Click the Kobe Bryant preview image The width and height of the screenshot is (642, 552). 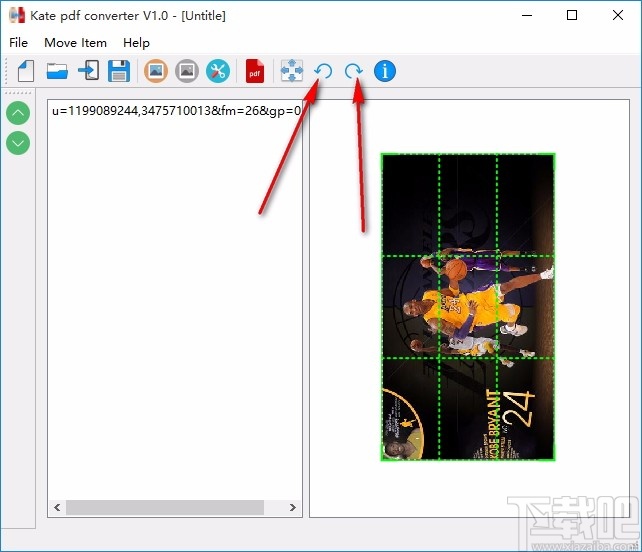click(x=468, y=307)
